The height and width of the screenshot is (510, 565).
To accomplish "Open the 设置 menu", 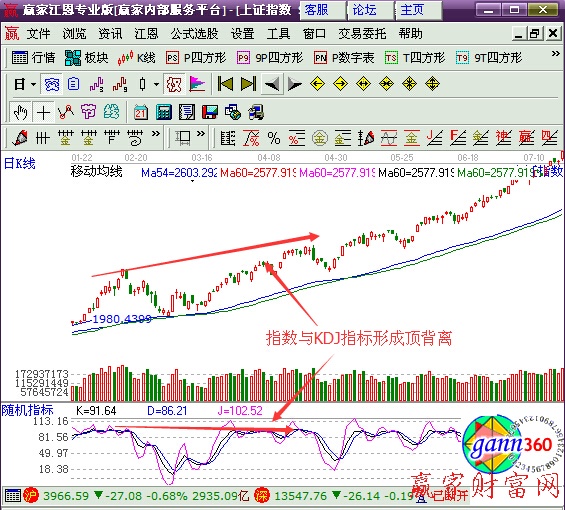I will (x=243, y=34).
